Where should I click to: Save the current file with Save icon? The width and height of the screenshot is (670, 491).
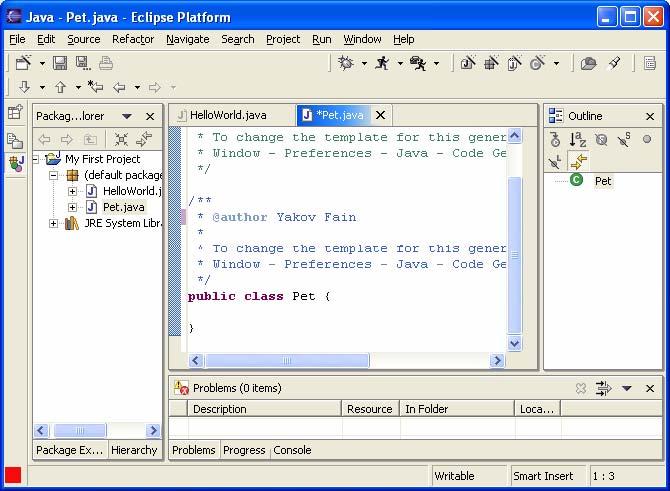pos(60,63)
